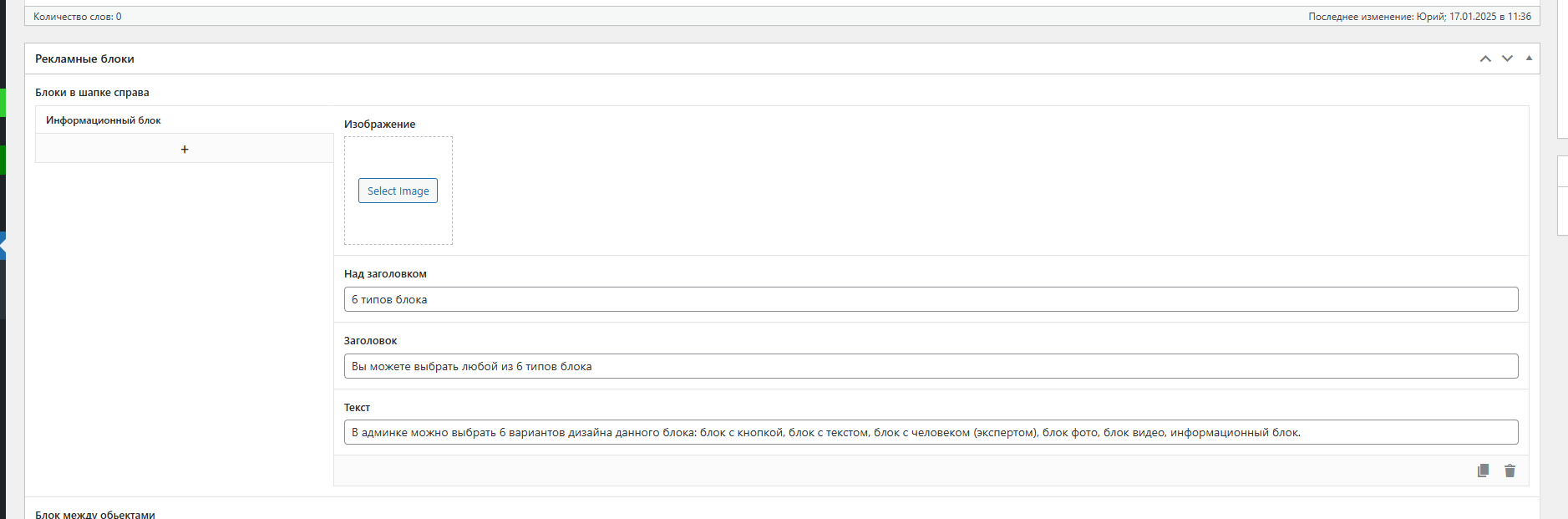Click into the Заголовок input field
Viewport: 1568px width, 519px height.
click(930, 366)
